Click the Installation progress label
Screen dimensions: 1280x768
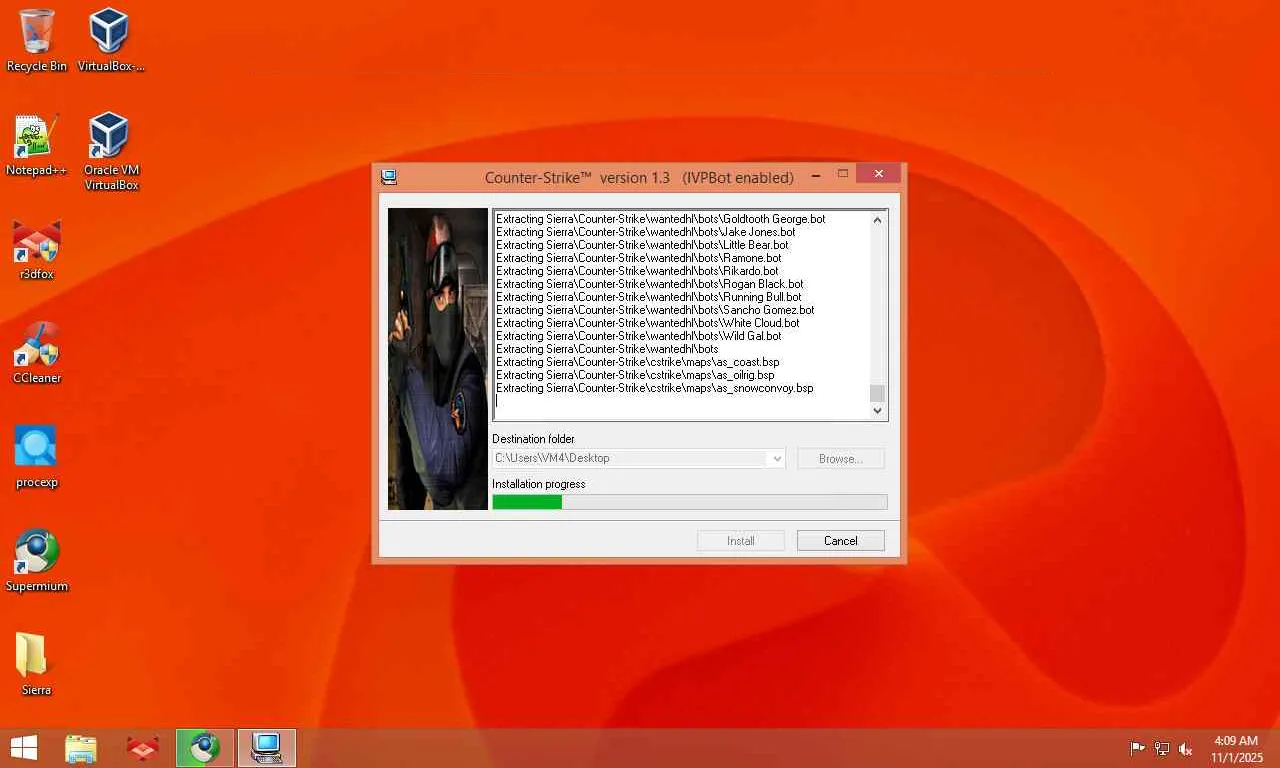click(x=539, y=484)
